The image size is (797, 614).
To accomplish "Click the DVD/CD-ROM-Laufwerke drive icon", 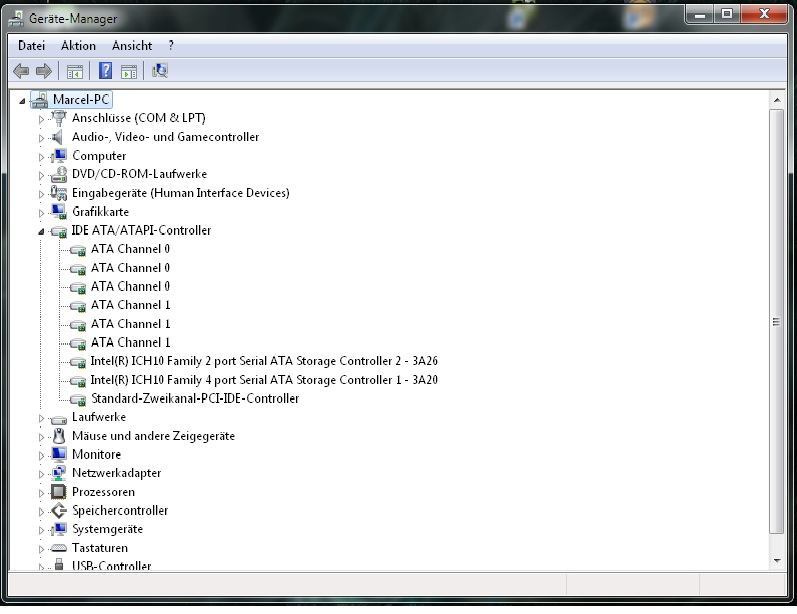I will [58, 174].
